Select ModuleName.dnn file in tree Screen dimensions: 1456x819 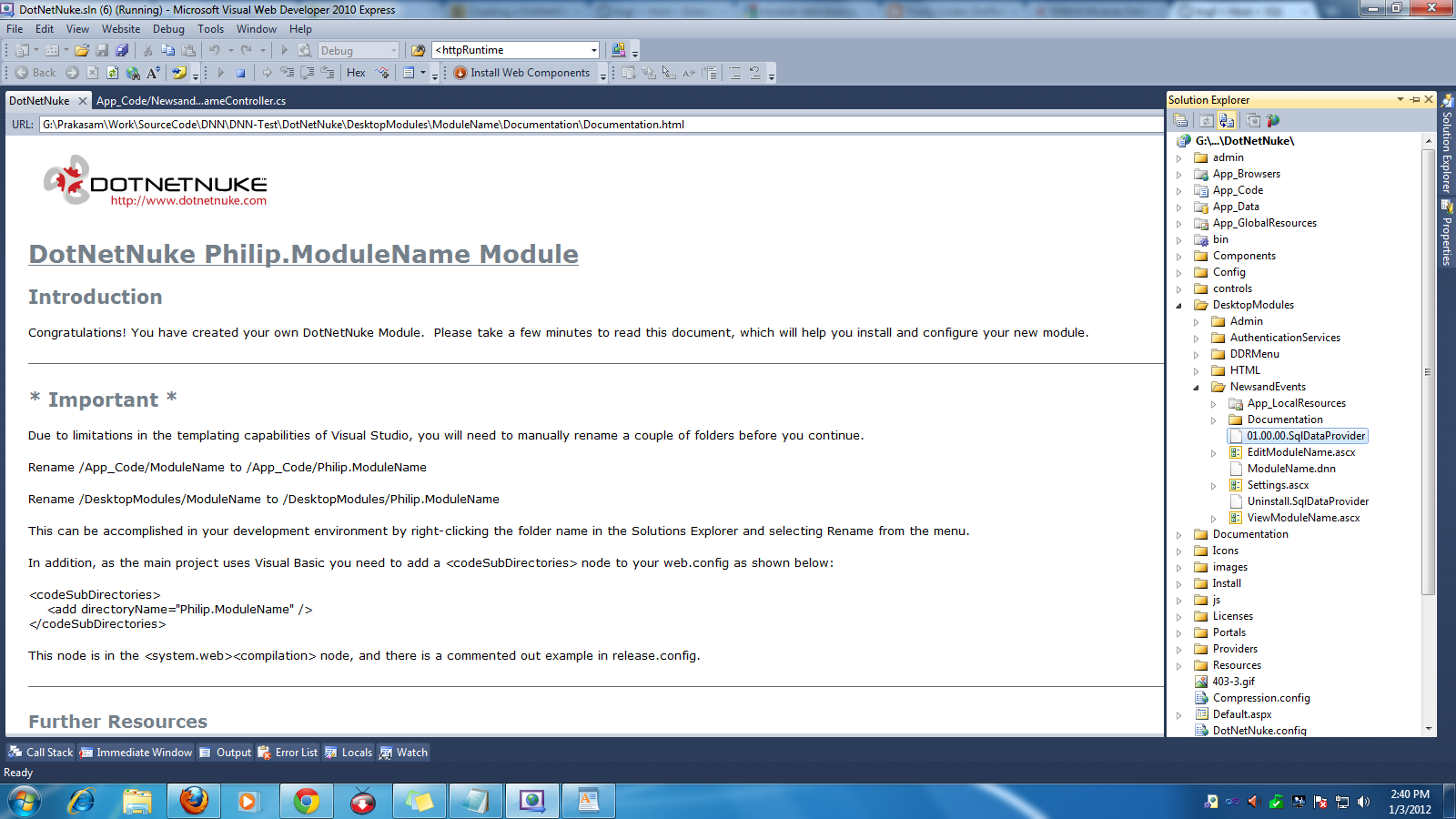pos(1290,469)
